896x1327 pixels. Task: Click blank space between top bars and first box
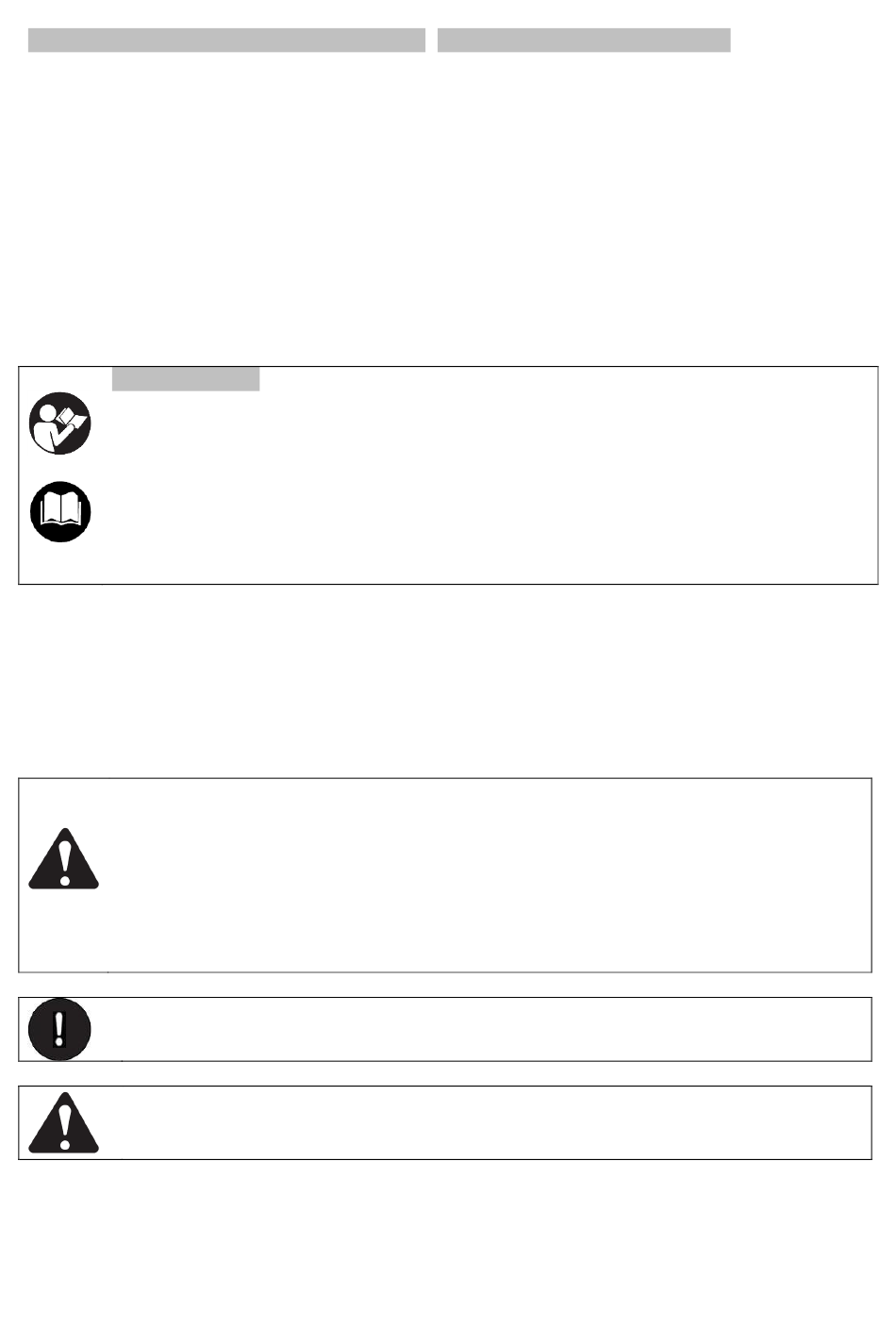pyautogui.click(x=448, y=207)
